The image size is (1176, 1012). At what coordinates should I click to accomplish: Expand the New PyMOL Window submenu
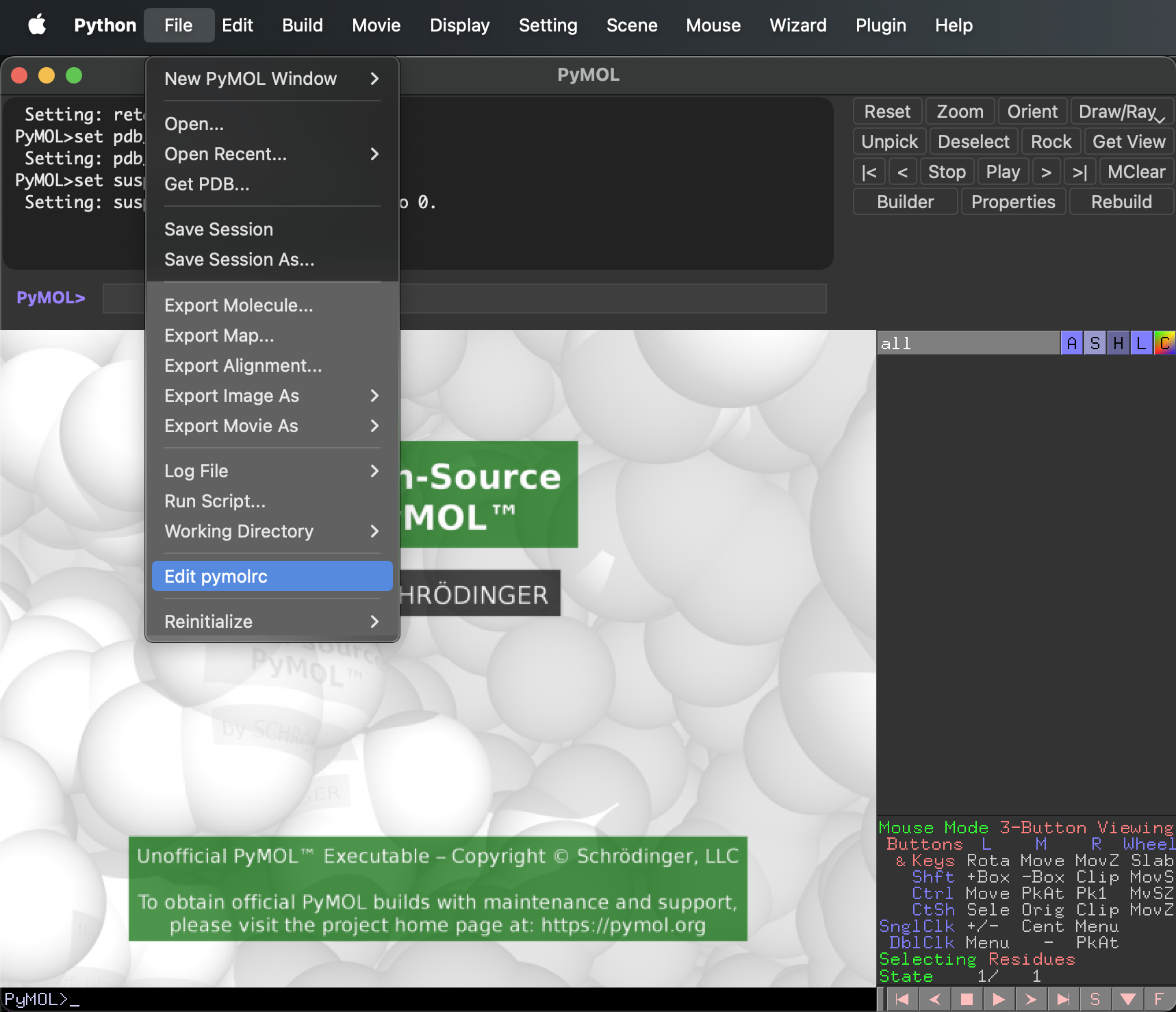pyautogui.click(x=272, y=79)
